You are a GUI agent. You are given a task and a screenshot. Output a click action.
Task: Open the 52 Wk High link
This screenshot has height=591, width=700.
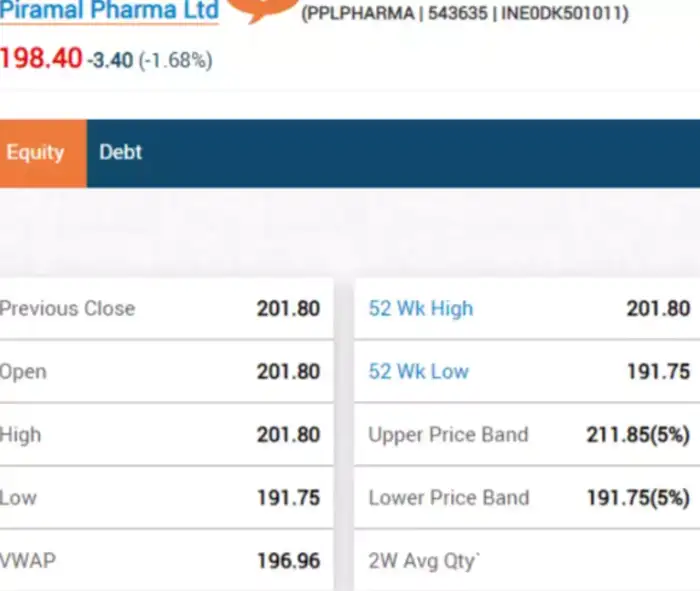(x=420, y=309)
